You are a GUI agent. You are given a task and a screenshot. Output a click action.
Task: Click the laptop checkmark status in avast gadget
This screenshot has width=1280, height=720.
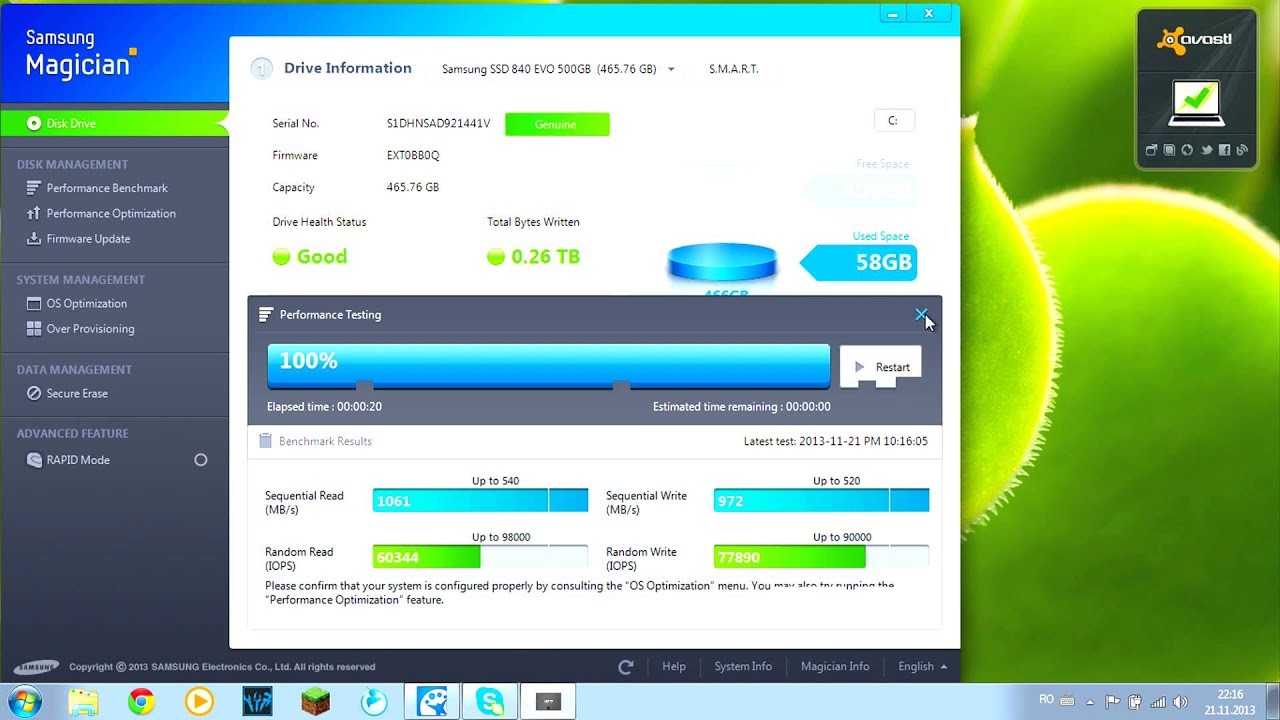(x=1196, y=103)
